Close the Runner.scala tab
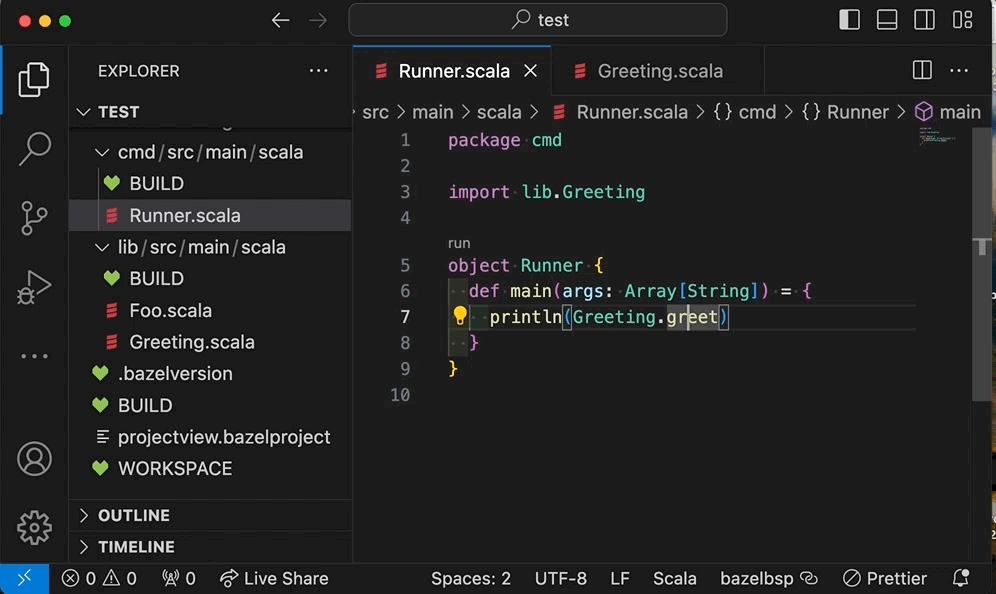Screen dimensions: 996x594 pyautogui.click(x=530, y=71)
